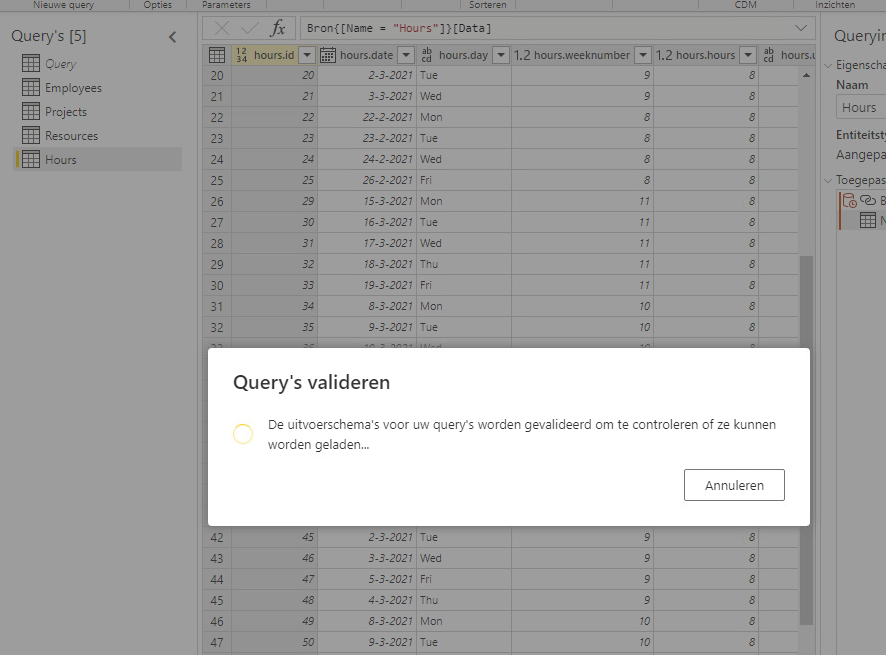This screenshot has height=655, width=886.
Task: Click the Opties ribbon group label
Action: pyautogui.click(x=157, y=5)
